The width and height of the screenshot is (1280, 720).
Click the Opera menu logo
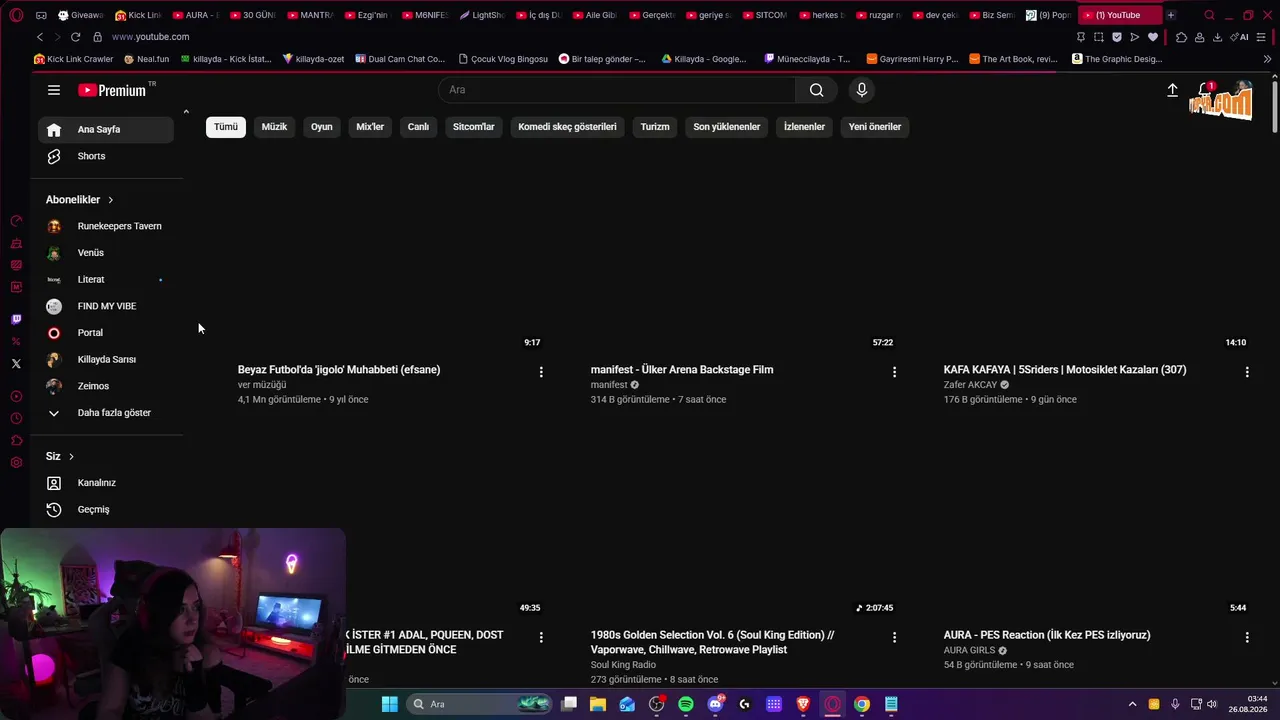16,15
